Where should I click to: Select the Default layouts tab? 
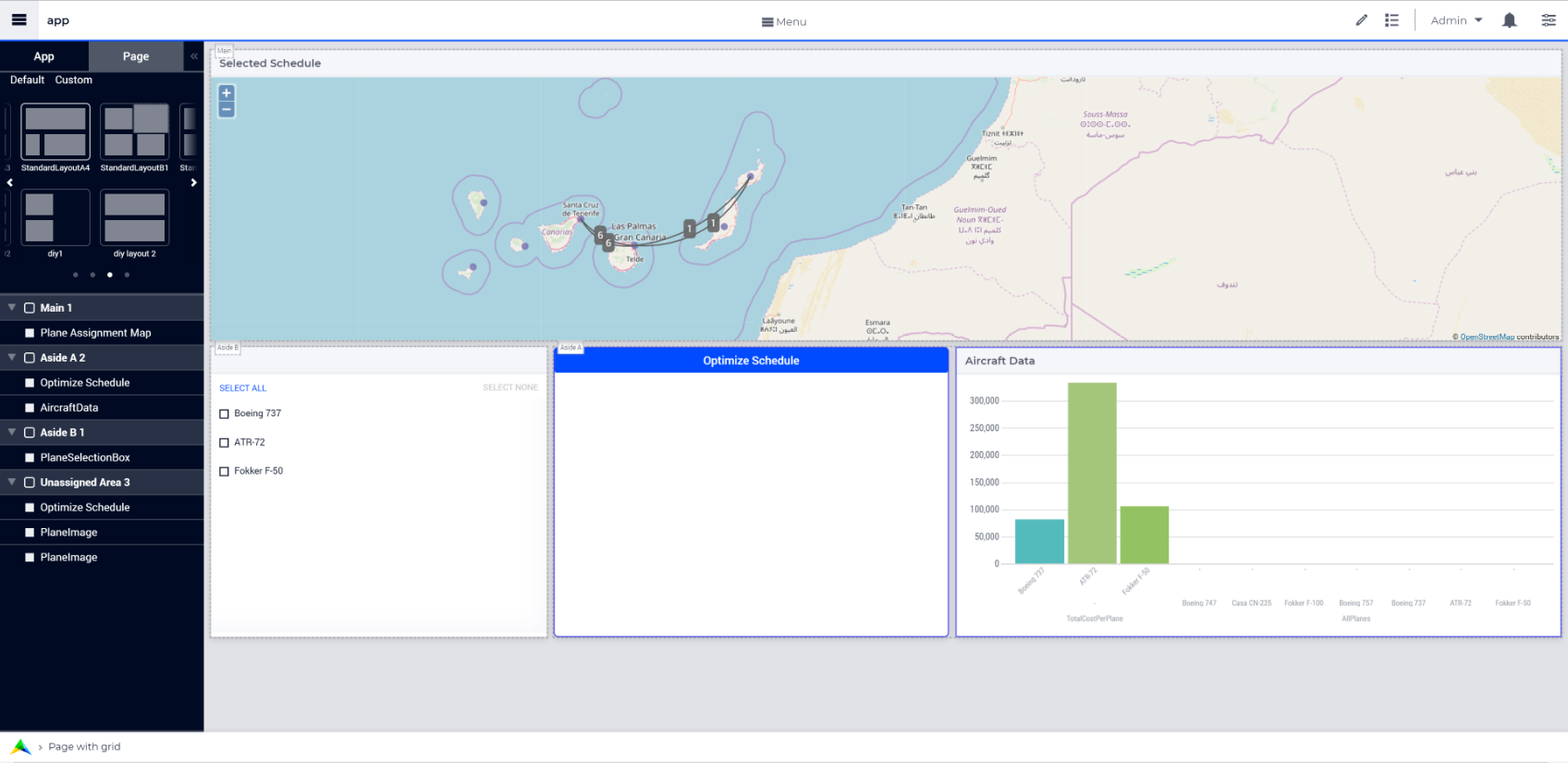[x=27, y=80]
